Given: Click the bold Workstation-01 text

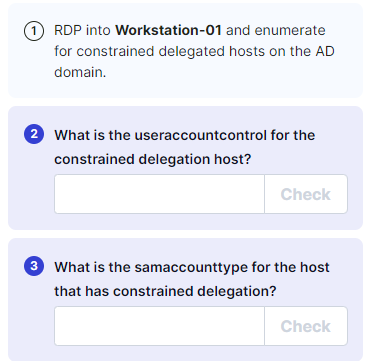Looking at the screenshot, I should coord(168,30).
